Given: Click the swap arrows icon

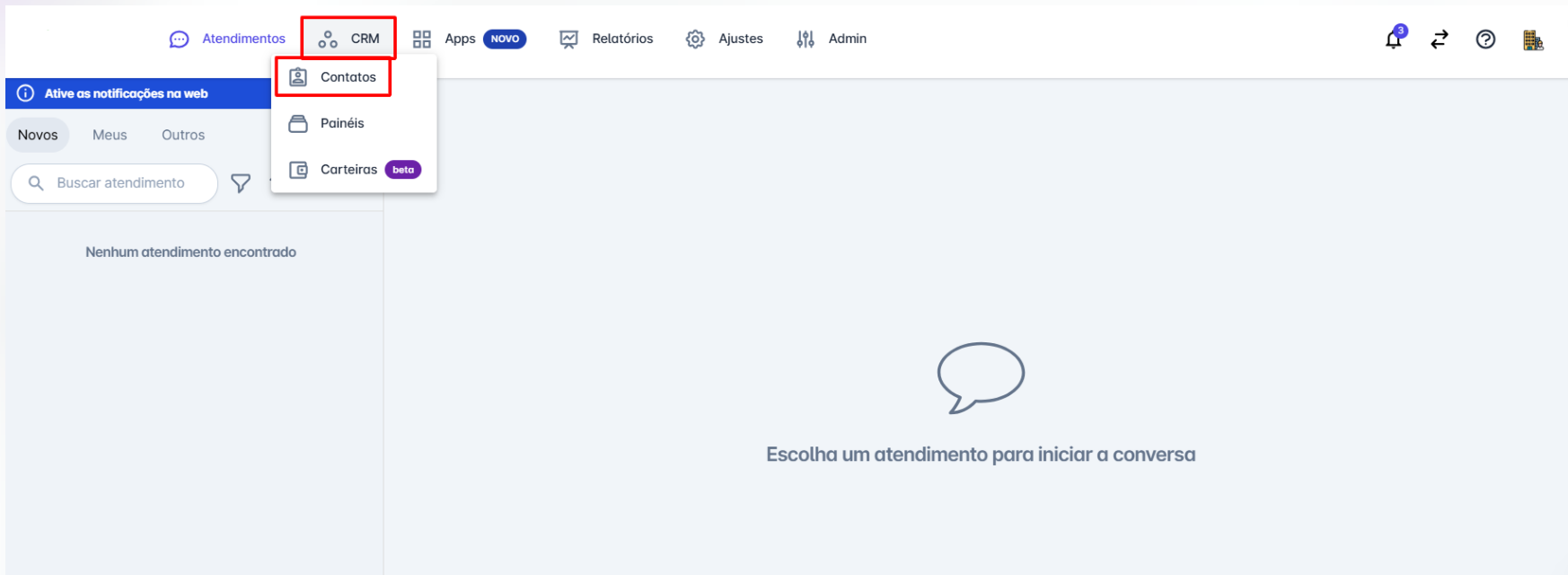Looking at the screenshot, I should pyautogui.click(x=1440, y=40).
